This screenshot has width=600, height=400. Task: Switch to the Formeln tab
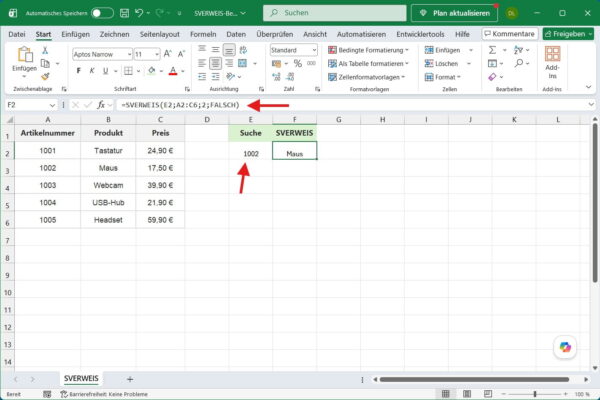click(203, 34)
